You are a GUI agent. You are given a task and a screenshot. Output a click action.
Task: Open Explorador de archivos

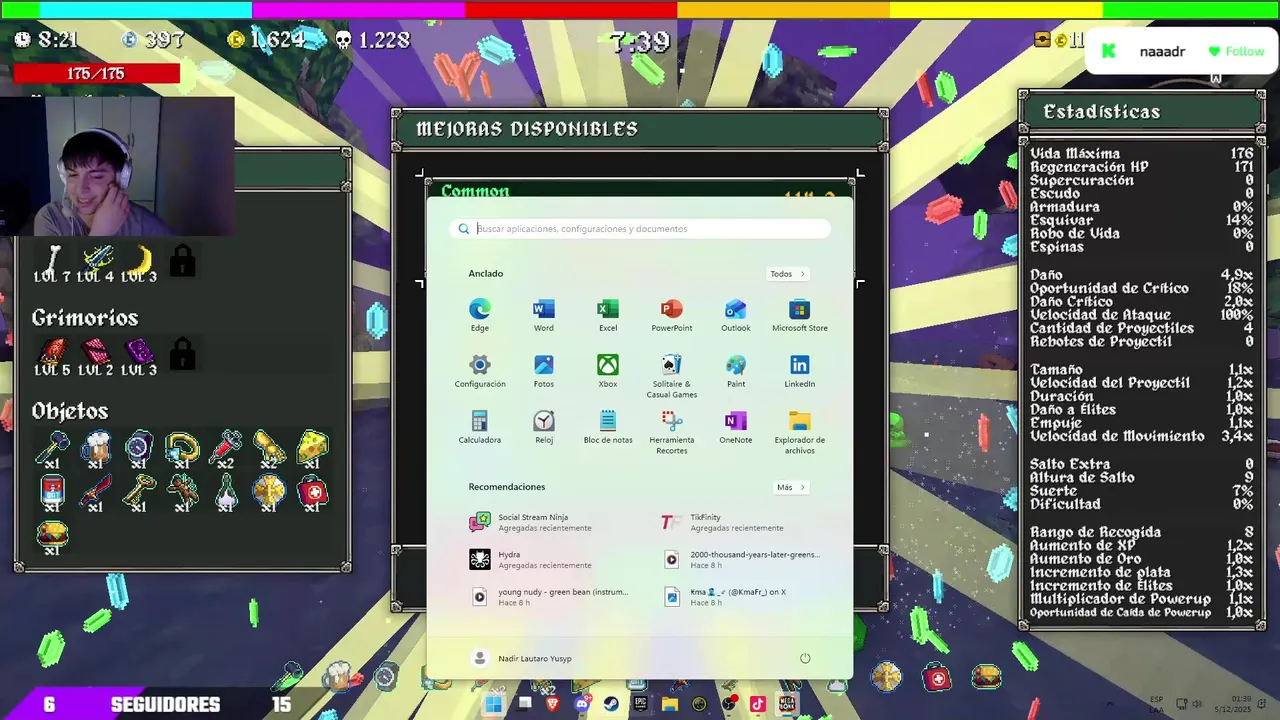pos(799,432)
